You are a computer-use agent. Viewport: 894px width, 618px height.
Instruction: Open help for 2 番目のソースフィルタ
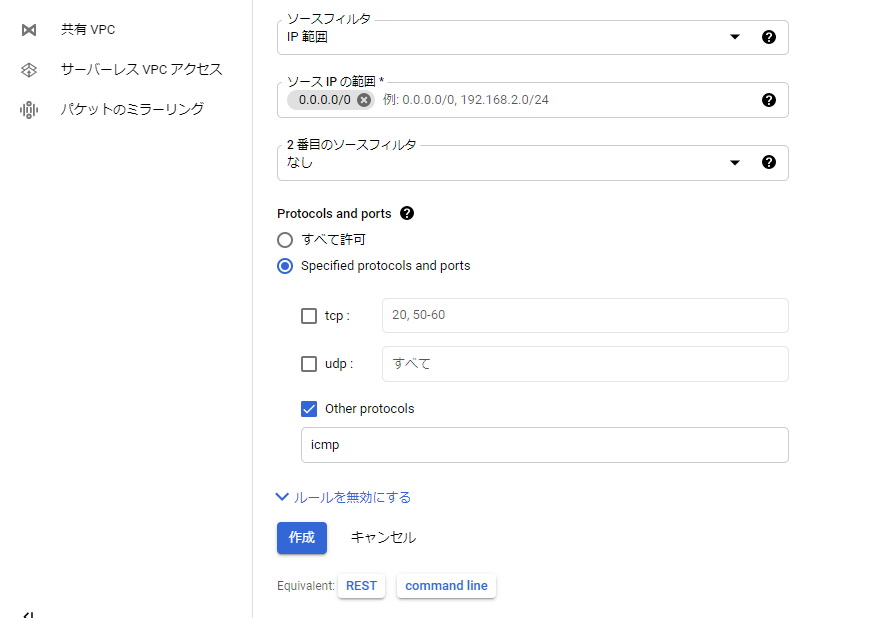769,162
